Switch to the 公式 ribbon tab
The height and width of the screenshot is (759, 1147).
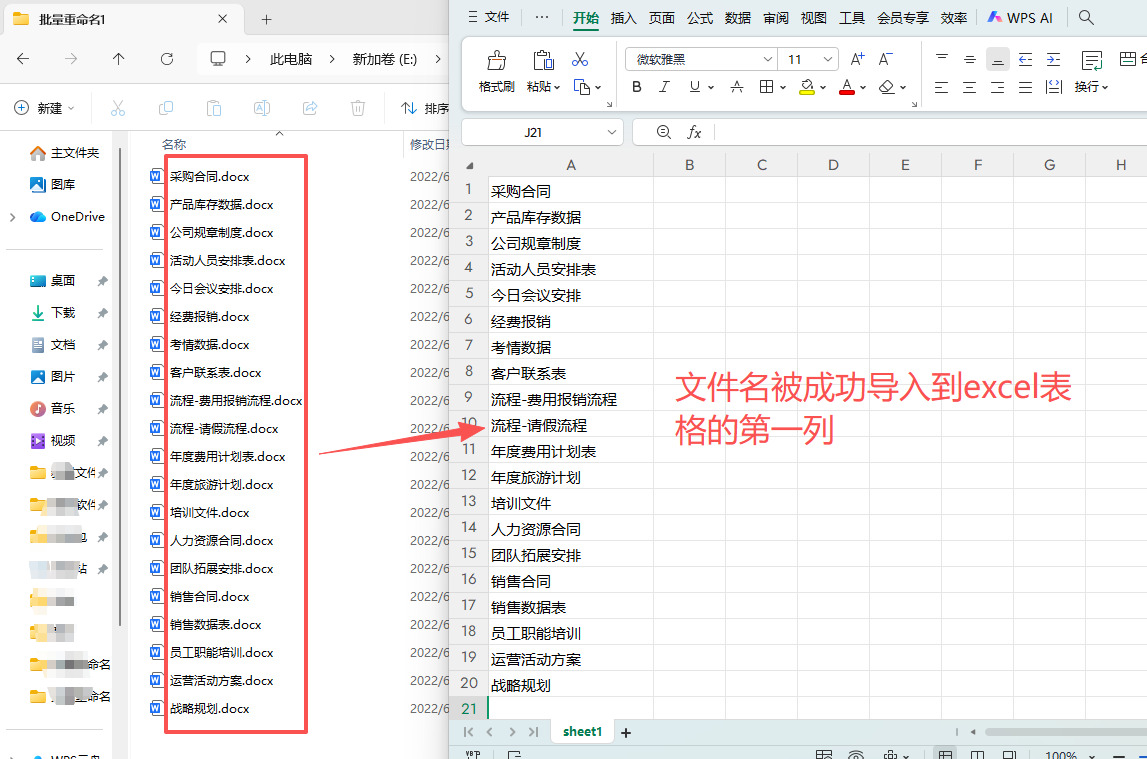coord(699,18)
